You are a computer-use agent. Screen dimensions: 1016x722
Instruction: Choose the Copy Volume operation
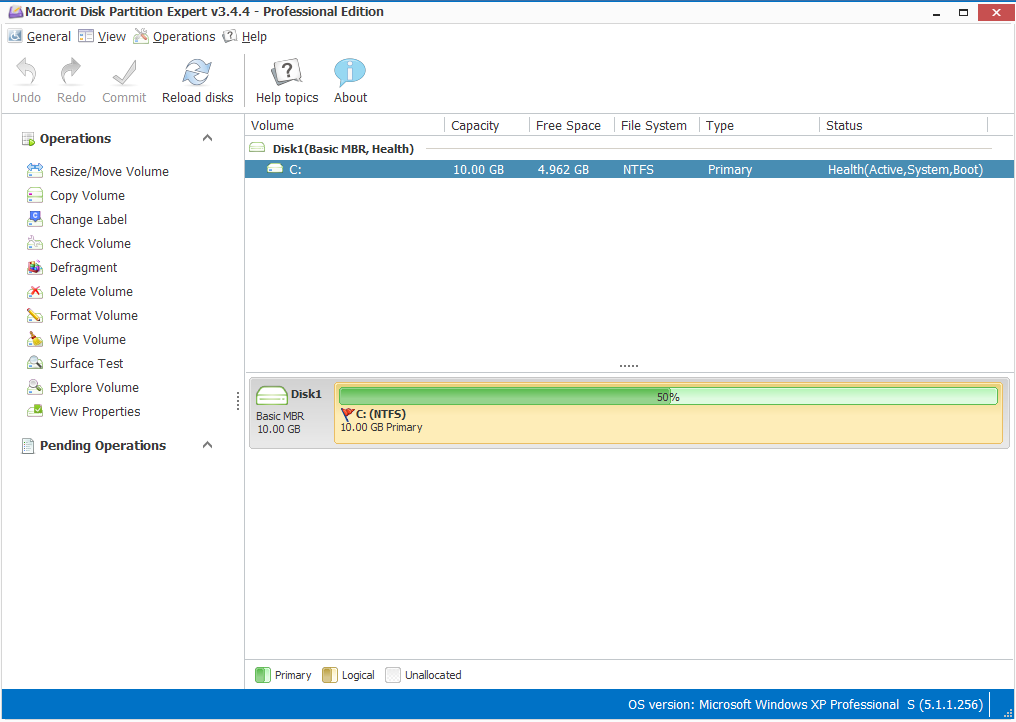click(87, 195)
